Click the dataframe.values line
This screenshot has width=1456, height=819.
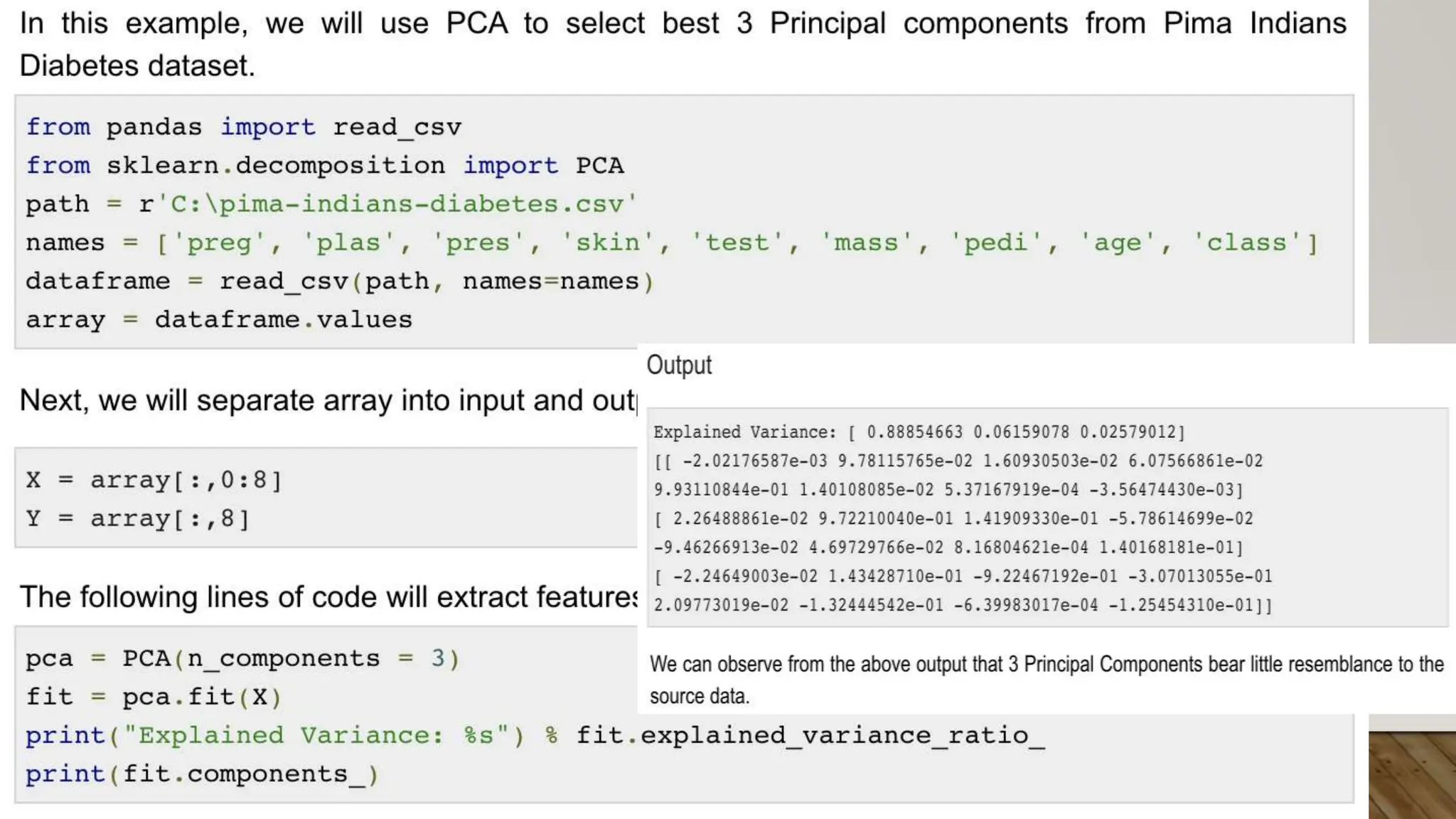(219, 320)
